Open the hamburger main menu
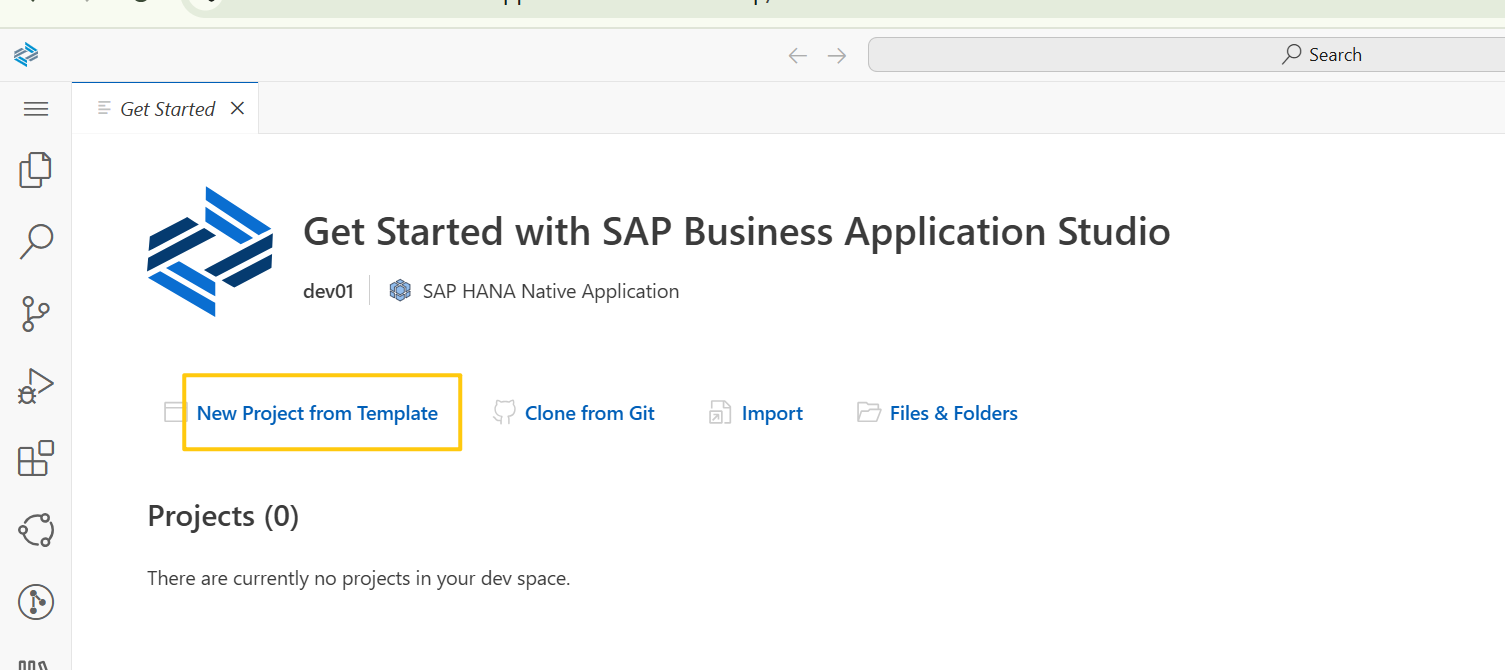This screenshot has height=670, width=1505. coord(36,109)
